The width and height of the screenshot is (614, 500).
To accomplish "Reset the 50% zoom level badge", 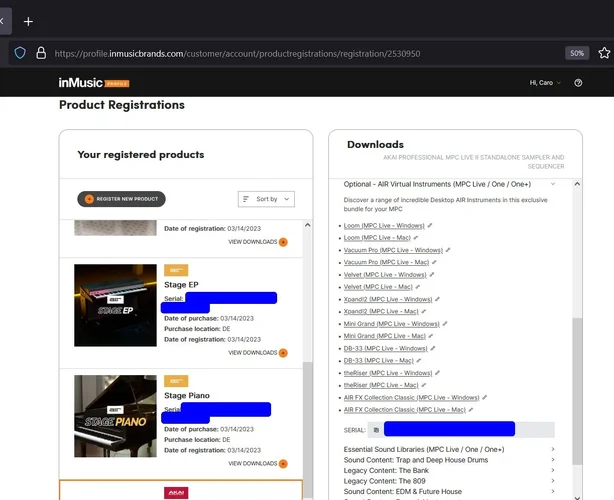I will pyautogui.click(x=577, y=53).
